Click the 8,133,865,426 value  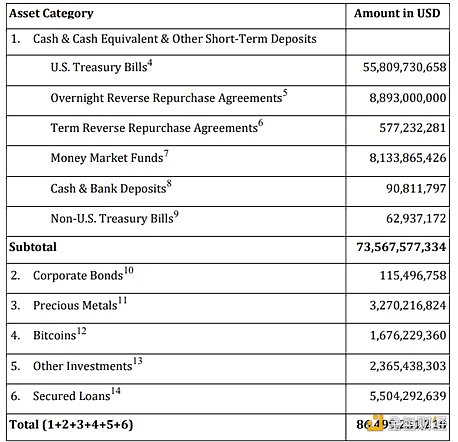click(407, 158)
